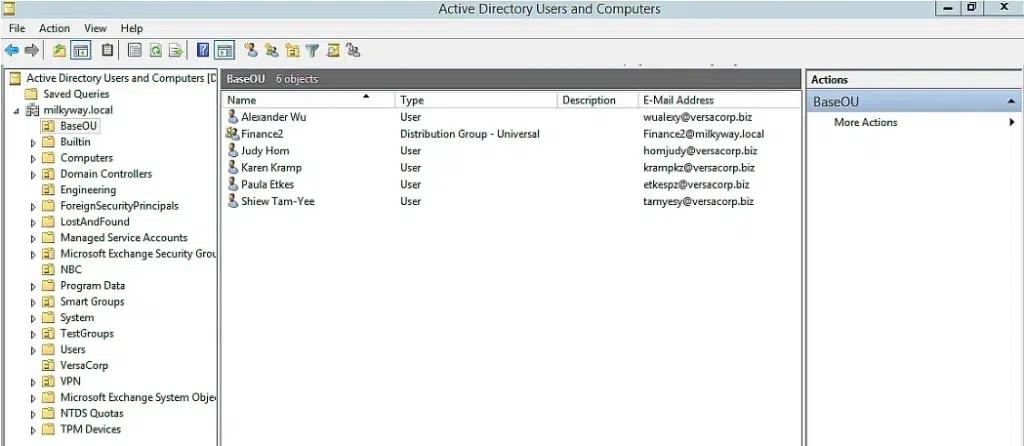Expand the ForeignSecurityPrincipals container
The image size is (1024, 446).
pos(33,206)
